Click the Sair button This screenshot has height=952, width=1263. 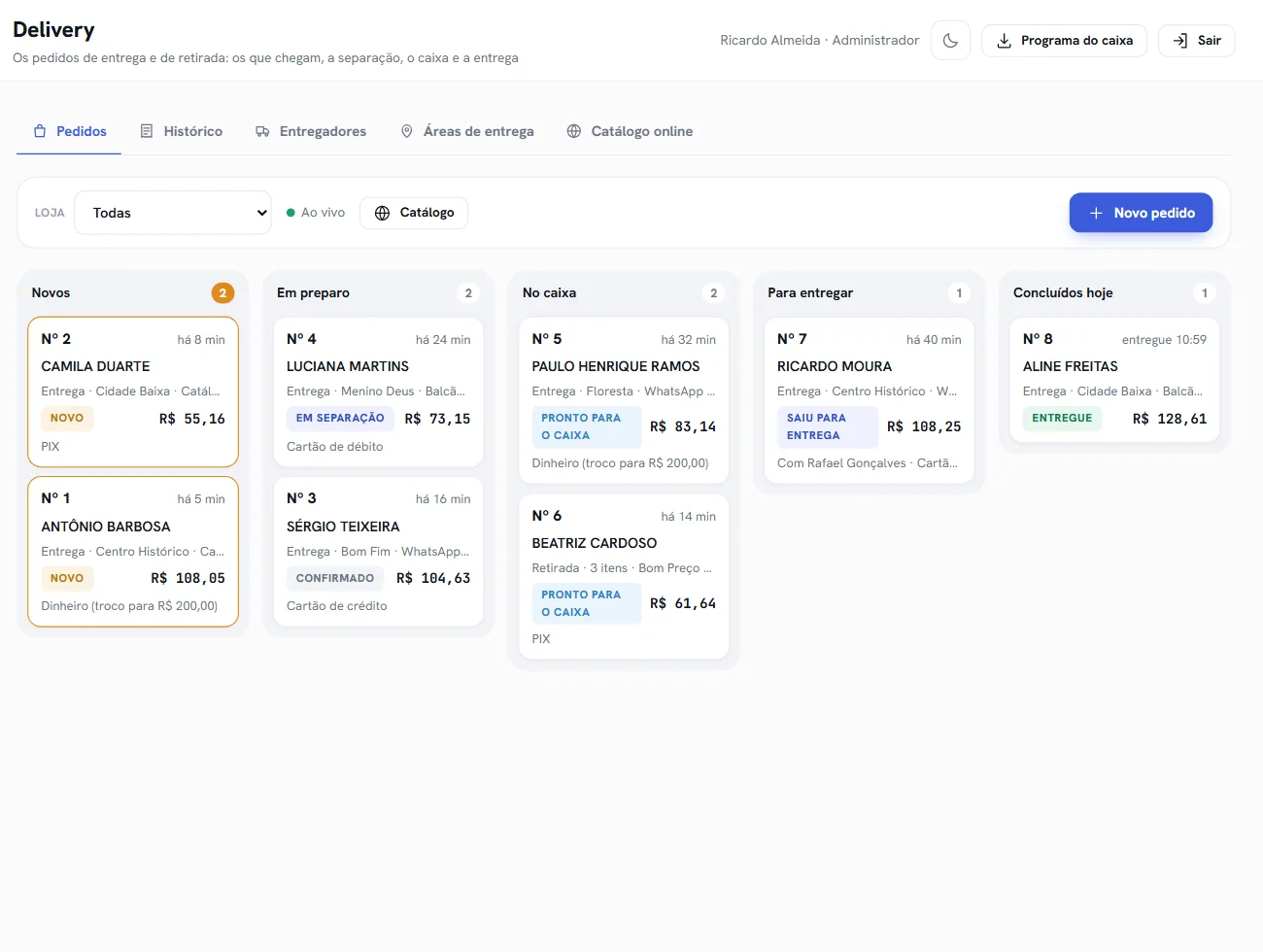[1197, 41]
